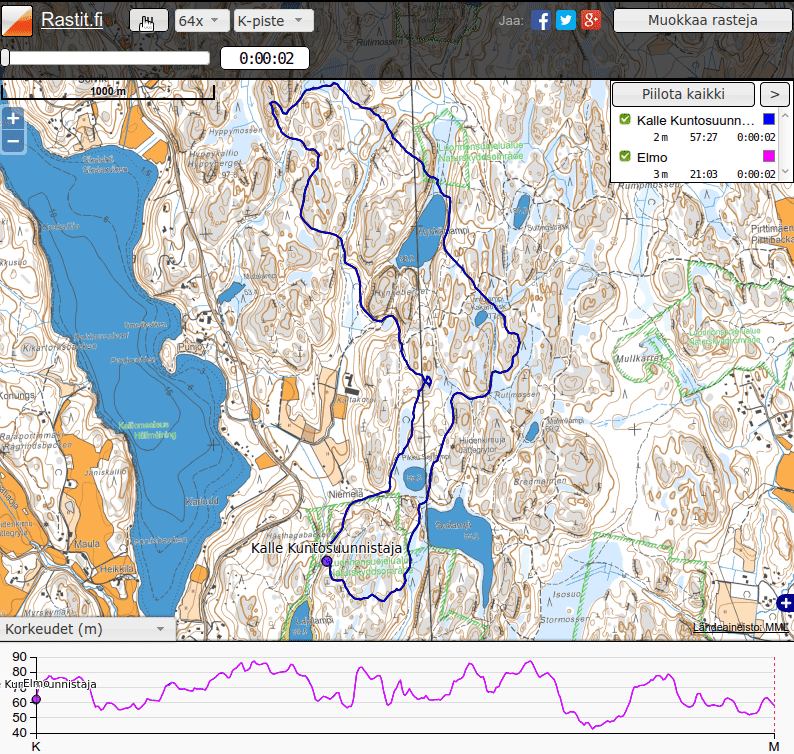The width and height of the screenshot is (794, 754).
Task: Zoom out the map with minus button
Action: [13, 141]
